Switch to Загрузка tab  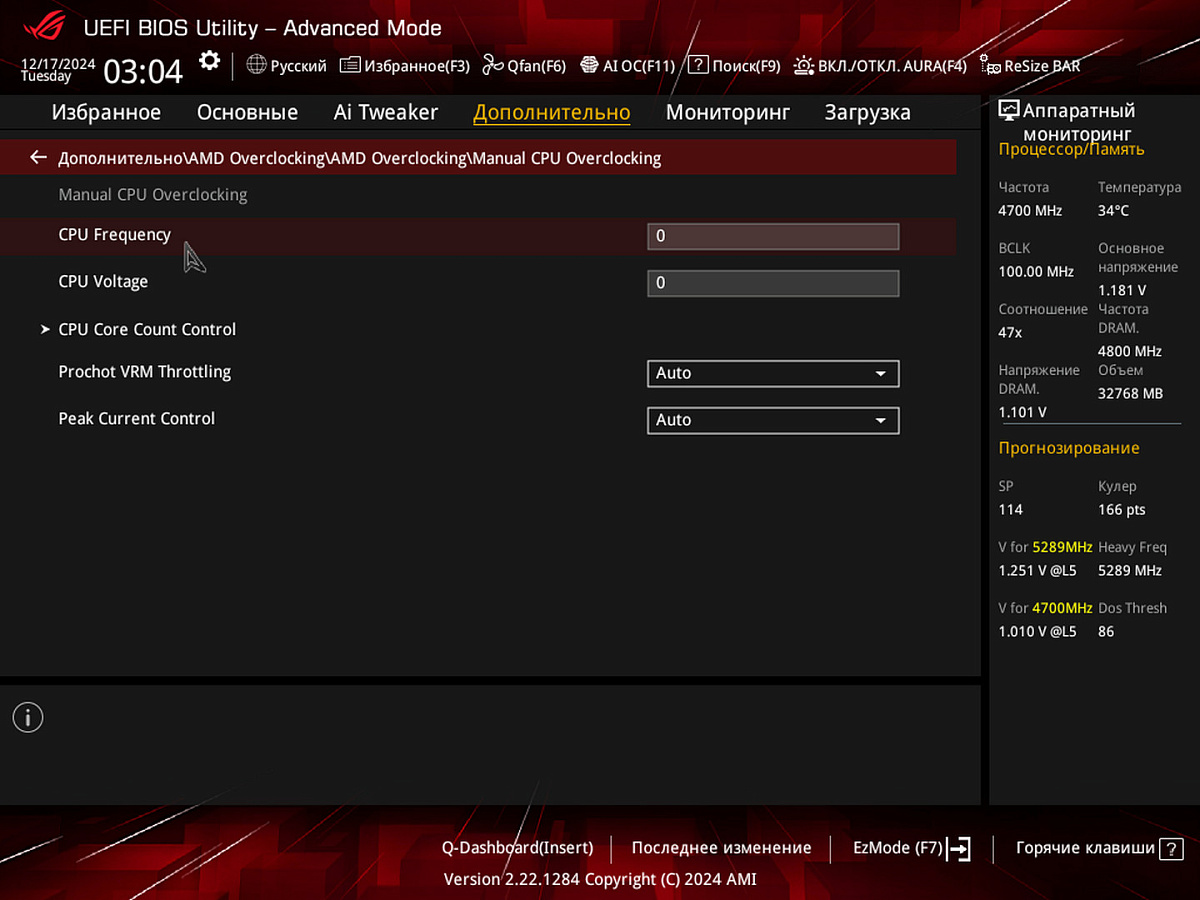[868, 112]
